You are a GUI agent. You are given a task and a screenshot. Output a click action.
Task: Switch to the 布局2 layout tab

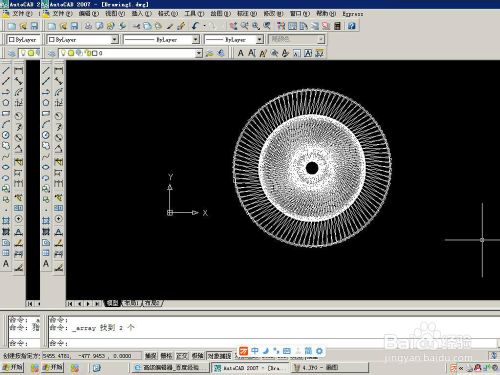click(152, 303)
